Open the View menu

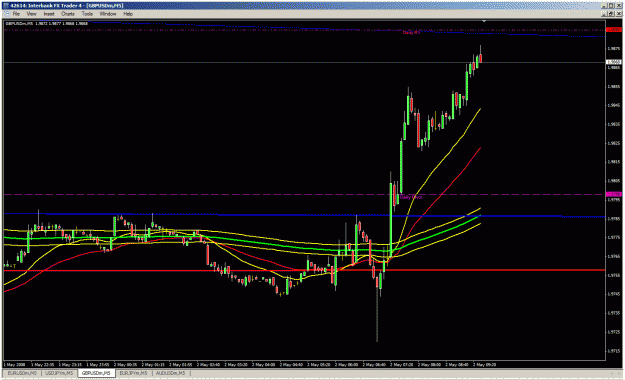(31, 14)
